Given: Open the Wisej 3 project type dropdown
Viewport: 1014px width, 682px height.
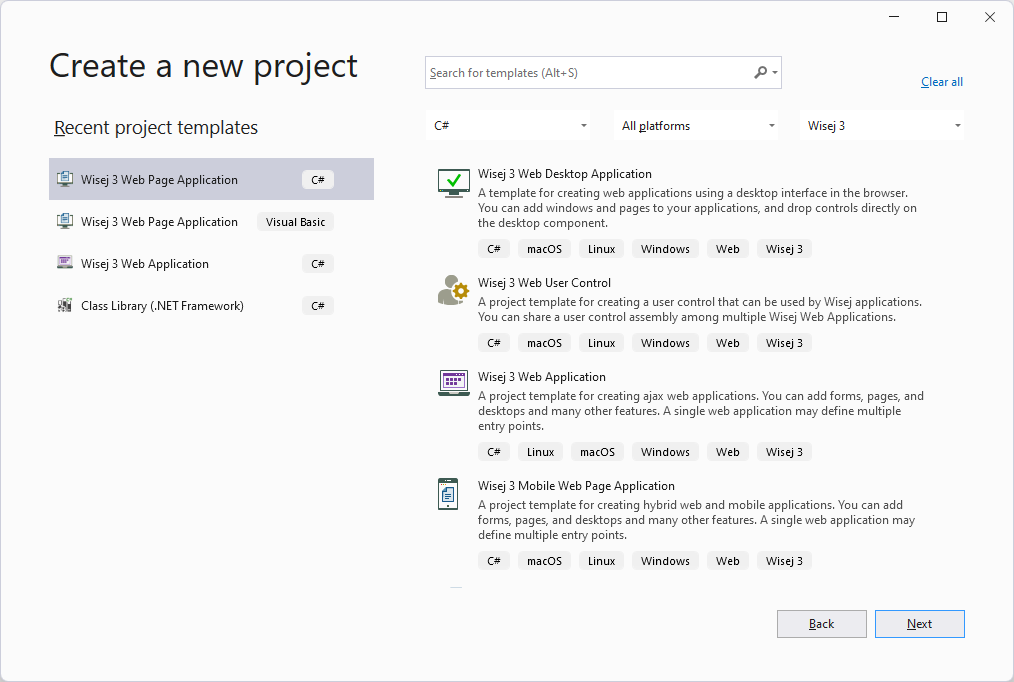Looking at the screenshot, I should click(x=882, y=125).
